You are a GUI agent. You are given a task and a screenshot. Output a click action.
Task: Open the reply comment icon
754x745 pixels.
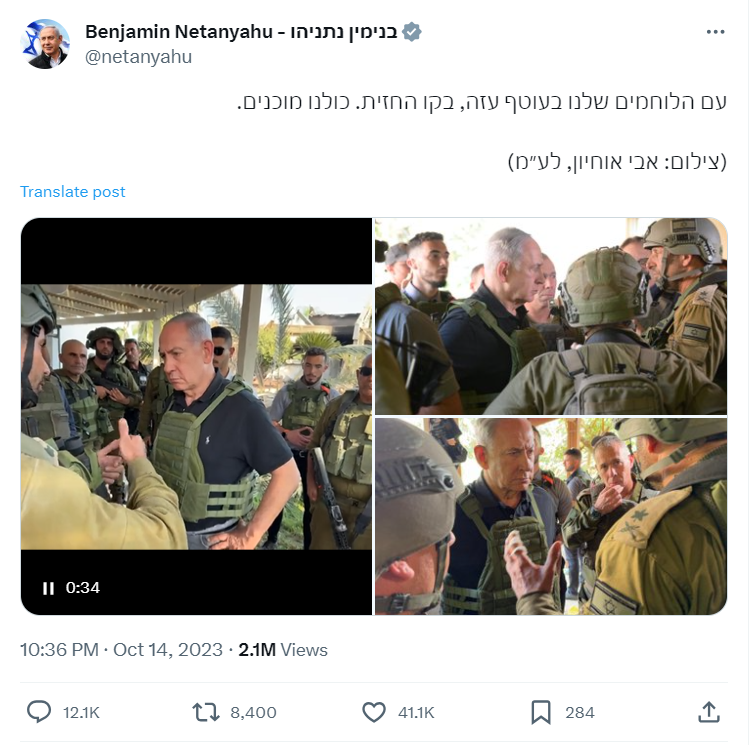pos(38,712)
